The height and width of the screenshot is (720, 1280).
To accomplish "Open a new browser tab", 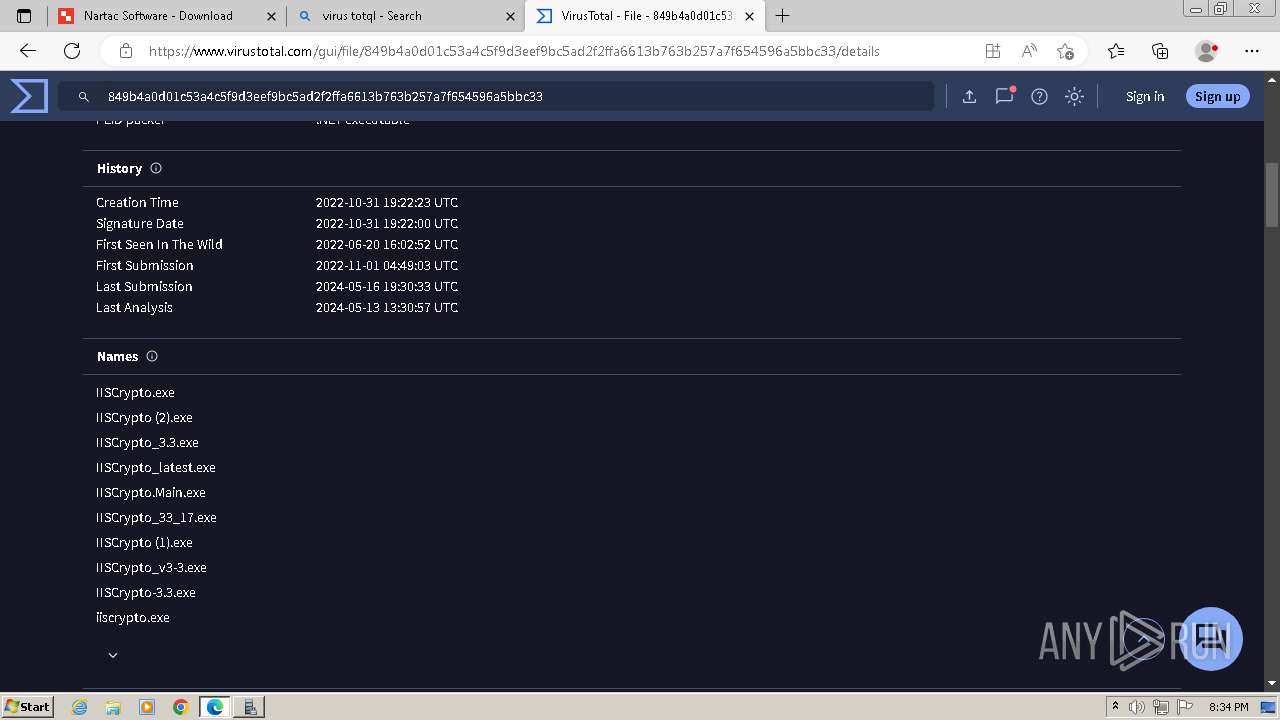I will coord(783,16).
